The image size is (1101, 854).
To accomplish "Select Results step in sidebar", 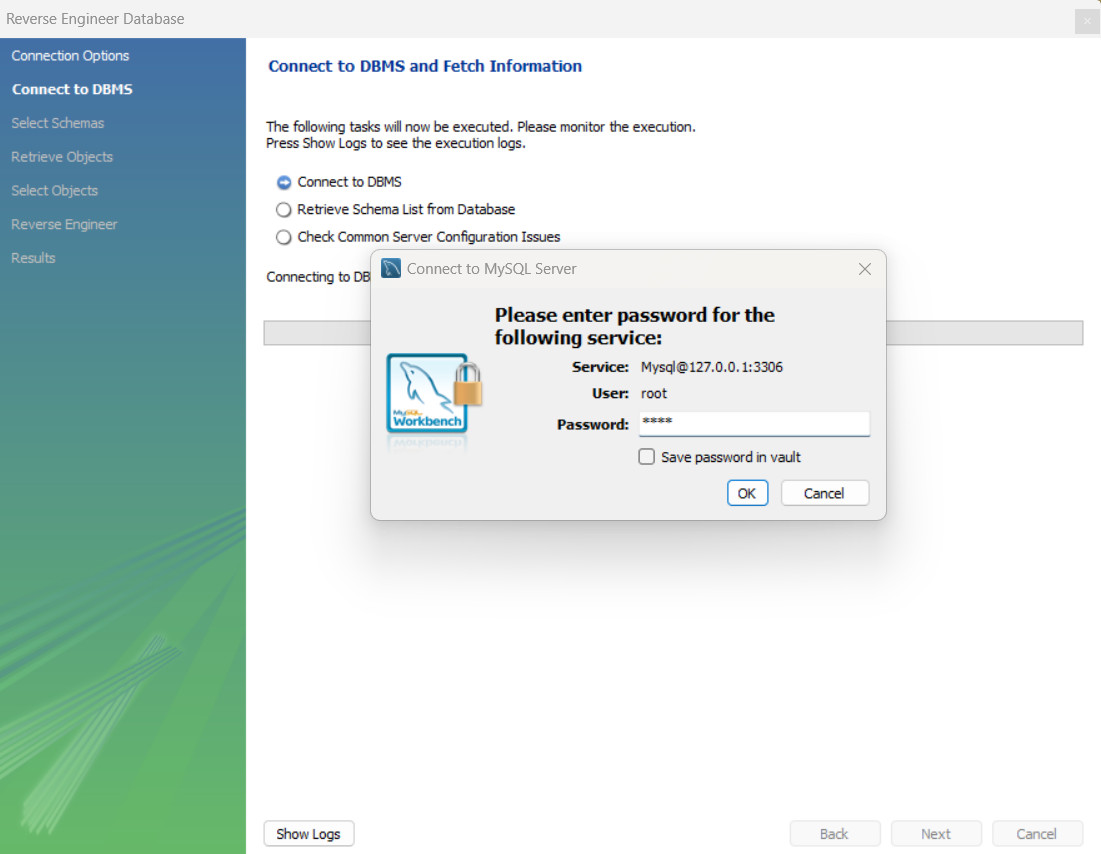I will pos(33,258).
